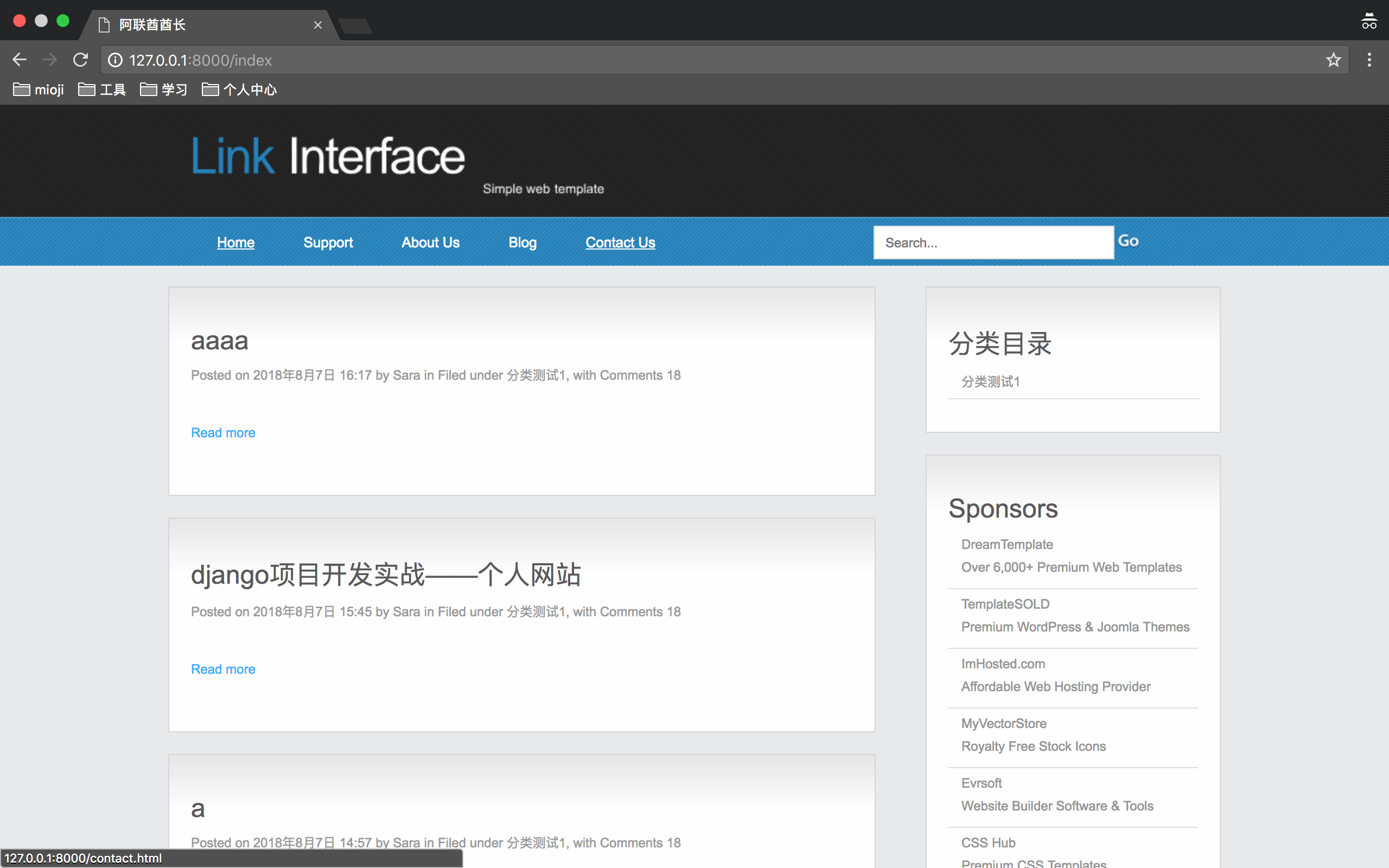
Task: Click the secure connection lock icon
Action: tap(117, 60)
